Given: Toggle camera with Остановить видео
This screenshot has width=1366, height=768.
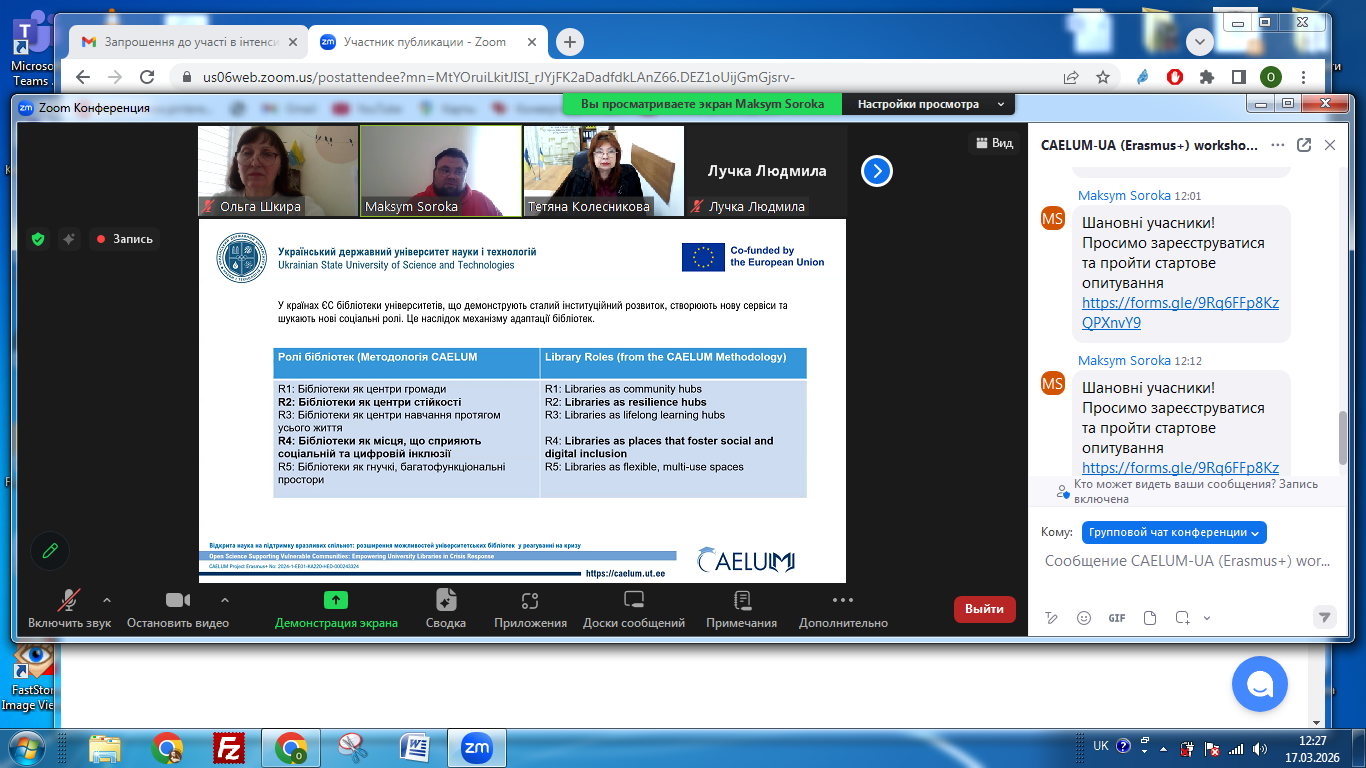Looking at the screenshot, I should (178, 601).
